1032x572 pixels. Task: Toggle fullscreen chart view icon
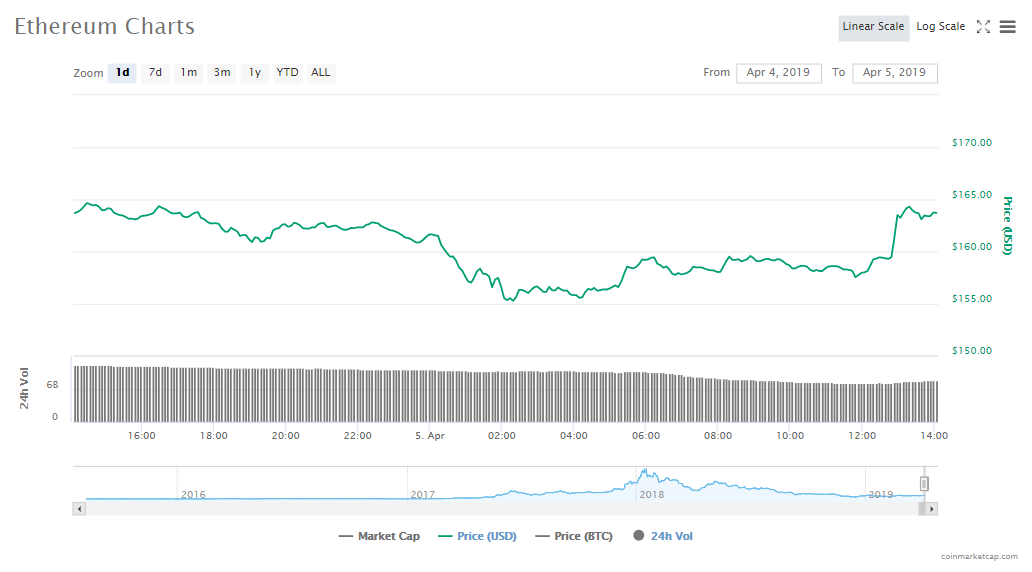[x=983, y=27]
